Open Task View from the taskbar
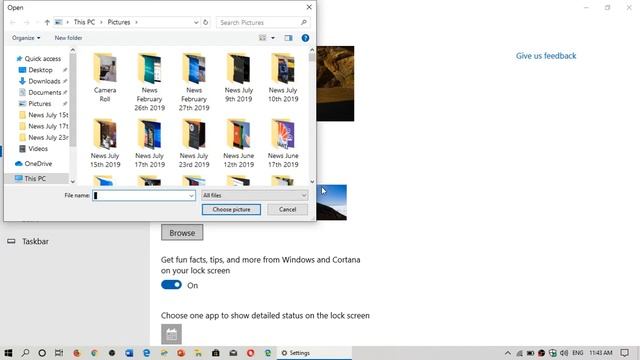The image size is (640, 360). 59,353
